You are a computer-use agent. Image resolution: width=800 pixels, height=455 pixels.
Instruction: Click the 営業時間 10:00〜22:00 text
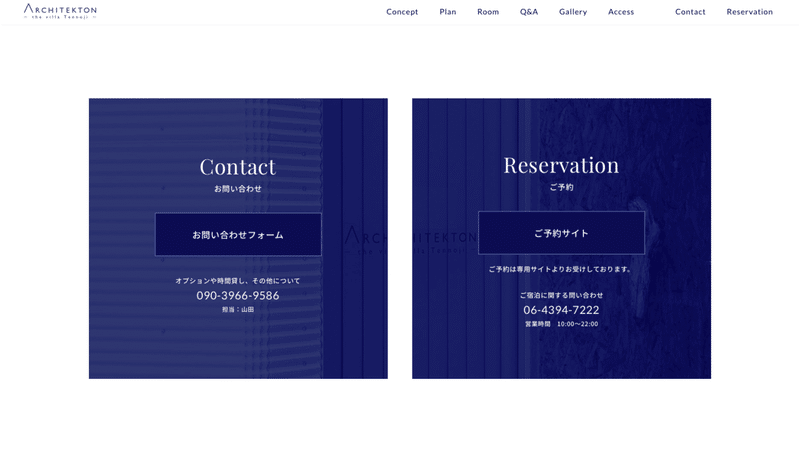561,324
